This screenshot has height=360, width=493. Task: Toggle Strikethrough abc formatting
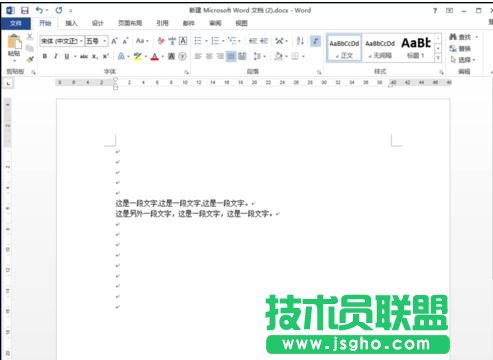coord(84,56)
